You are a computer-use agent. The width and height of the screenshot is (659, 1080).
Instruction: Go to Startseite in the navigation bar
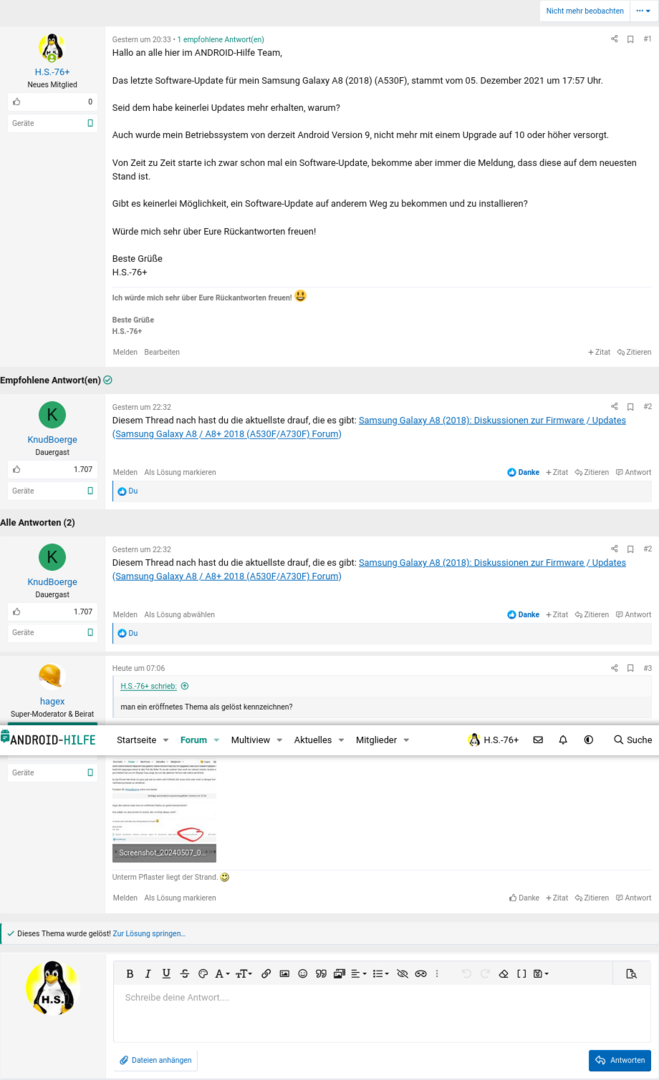pyautogui.click(x=136, y=740)
